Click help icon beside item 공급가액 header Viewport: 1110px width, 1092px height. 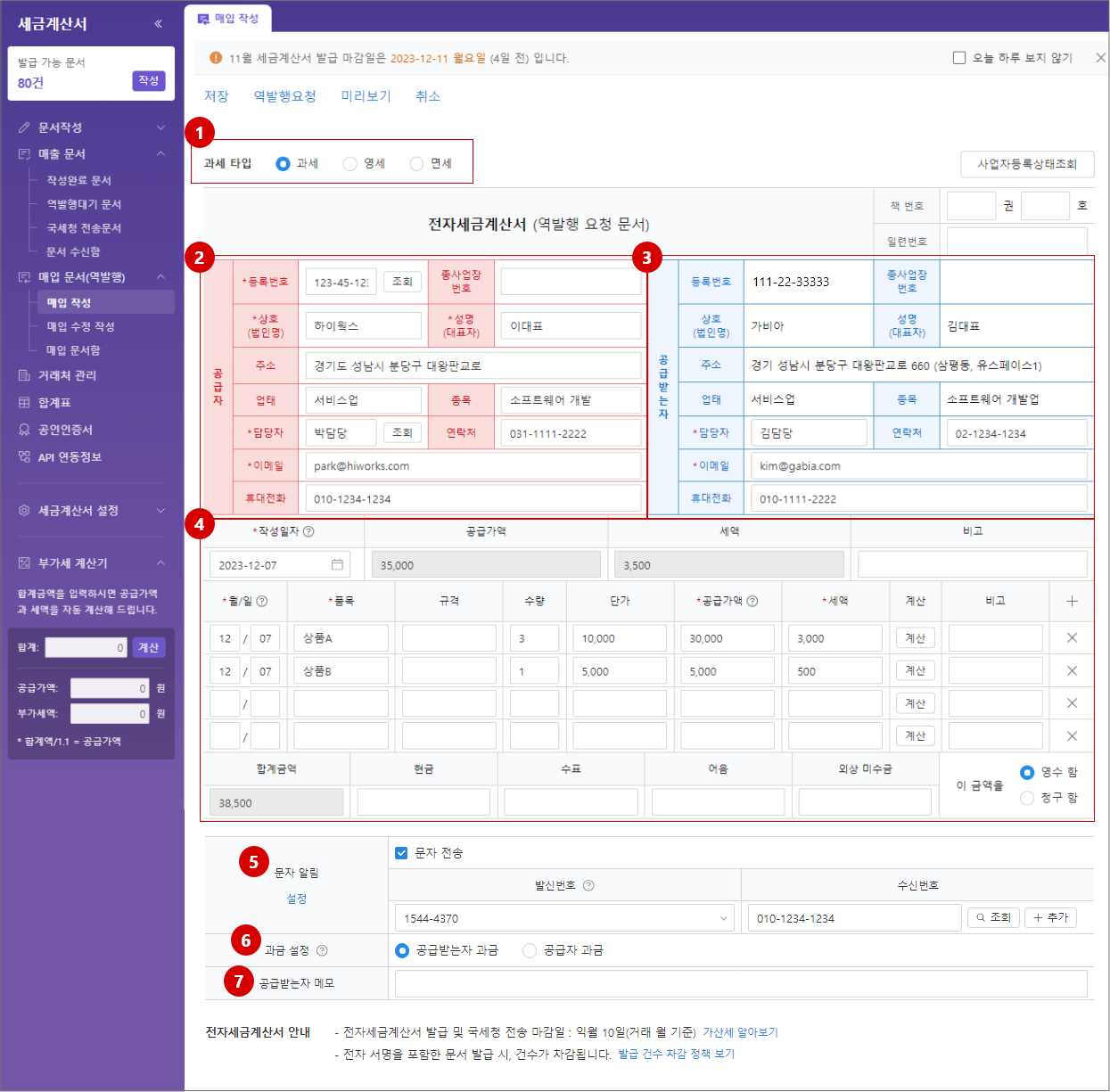(x=752, y=601)
